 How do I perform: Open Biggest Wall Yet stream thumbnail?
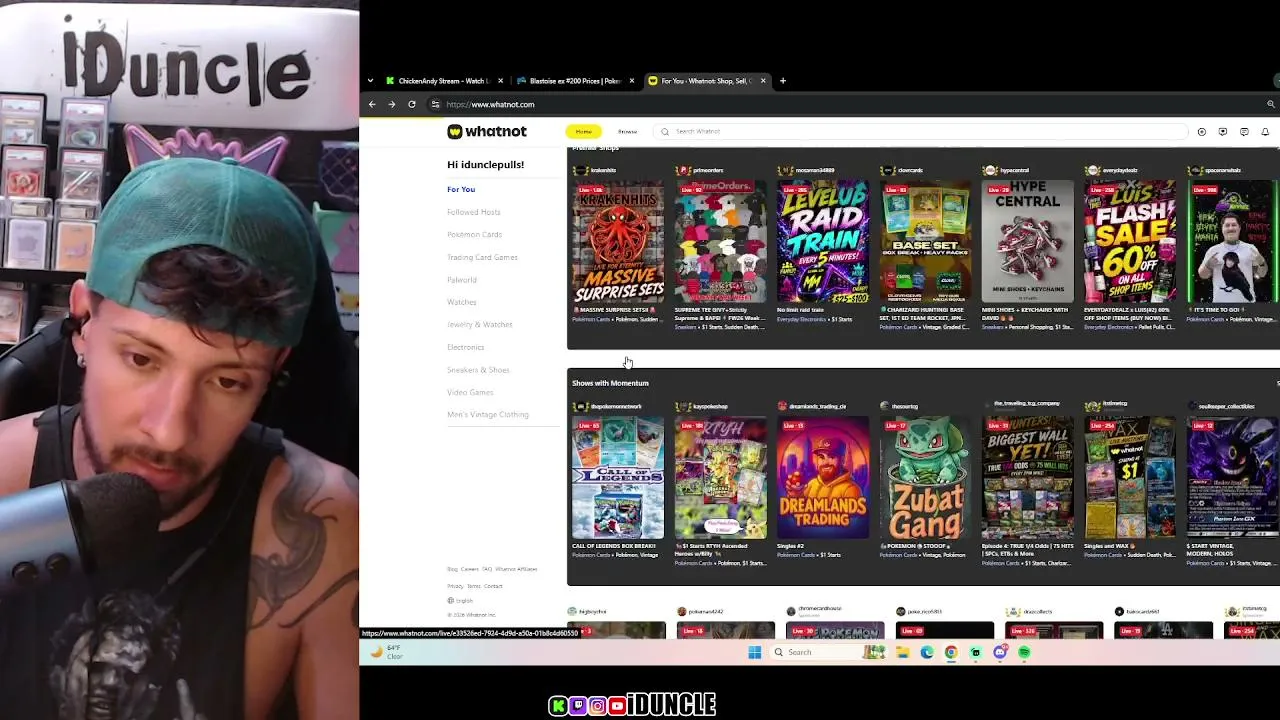1028,478
